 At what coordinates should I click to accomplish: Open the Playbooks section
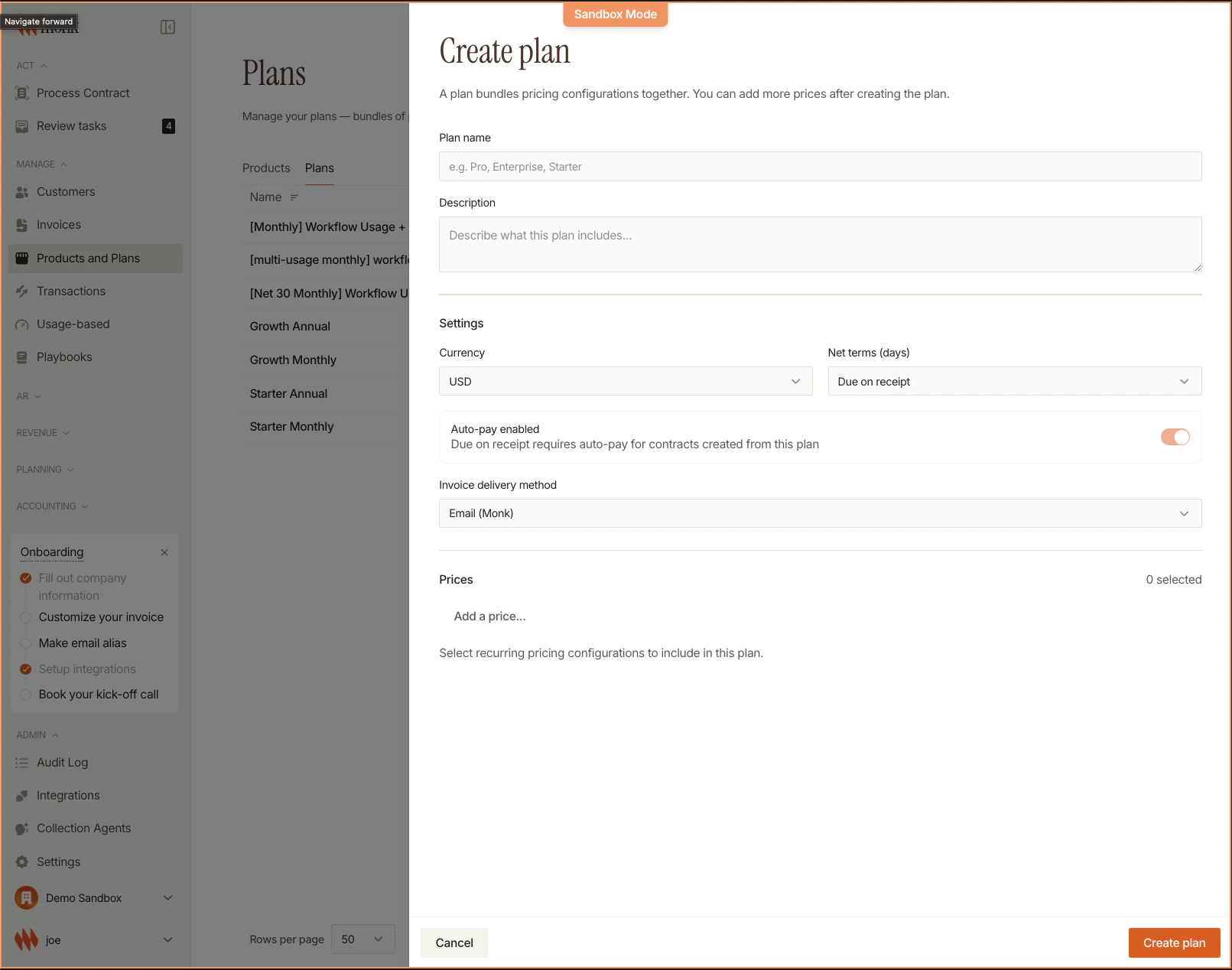64,356
